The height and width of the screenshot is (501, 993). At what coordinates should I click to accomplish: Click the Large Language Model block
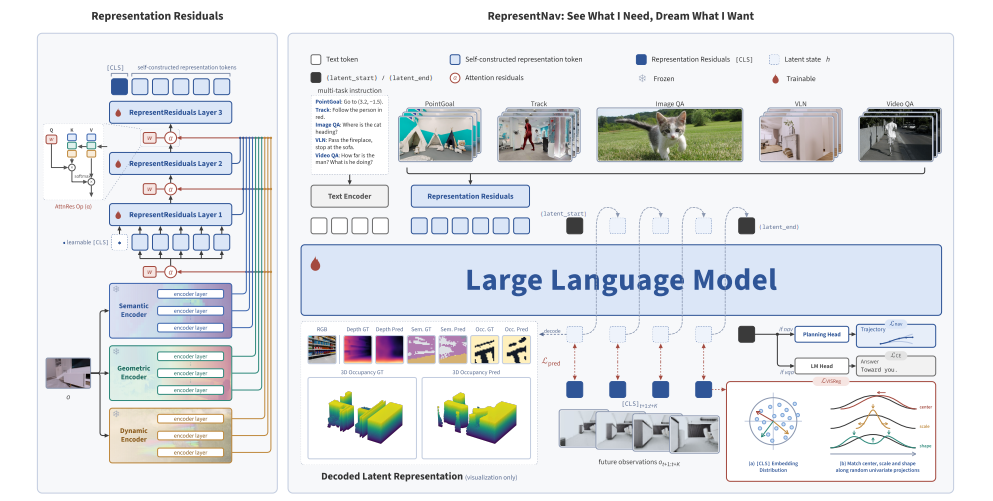(621, 280)
